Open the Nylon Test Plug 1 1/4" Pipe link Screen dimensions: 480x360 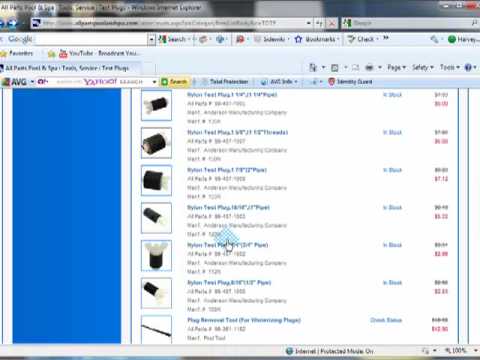(x=232, y=95)
